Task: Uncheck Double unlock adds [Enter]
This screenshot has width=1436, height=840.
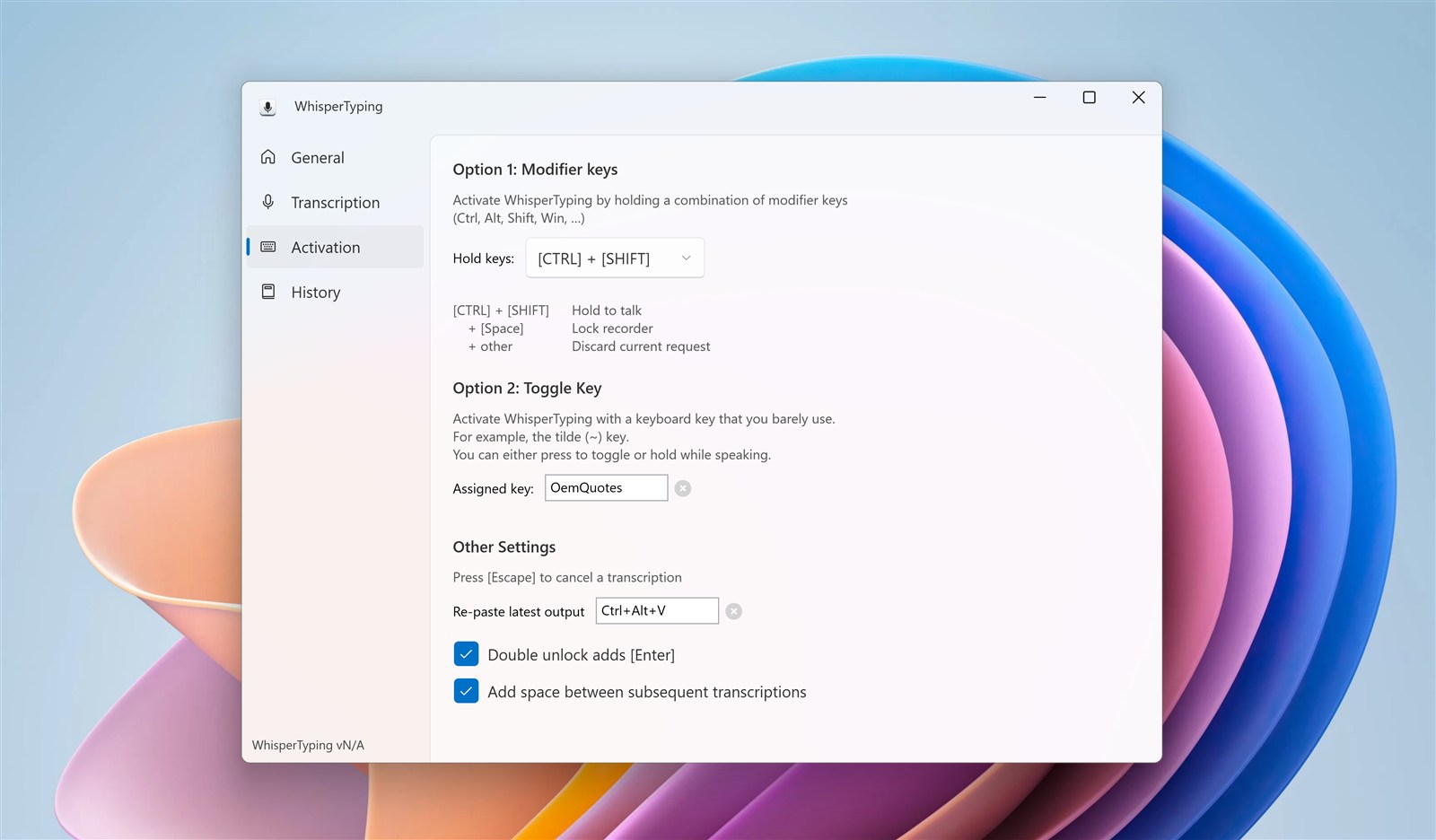Action: [466, 653]
